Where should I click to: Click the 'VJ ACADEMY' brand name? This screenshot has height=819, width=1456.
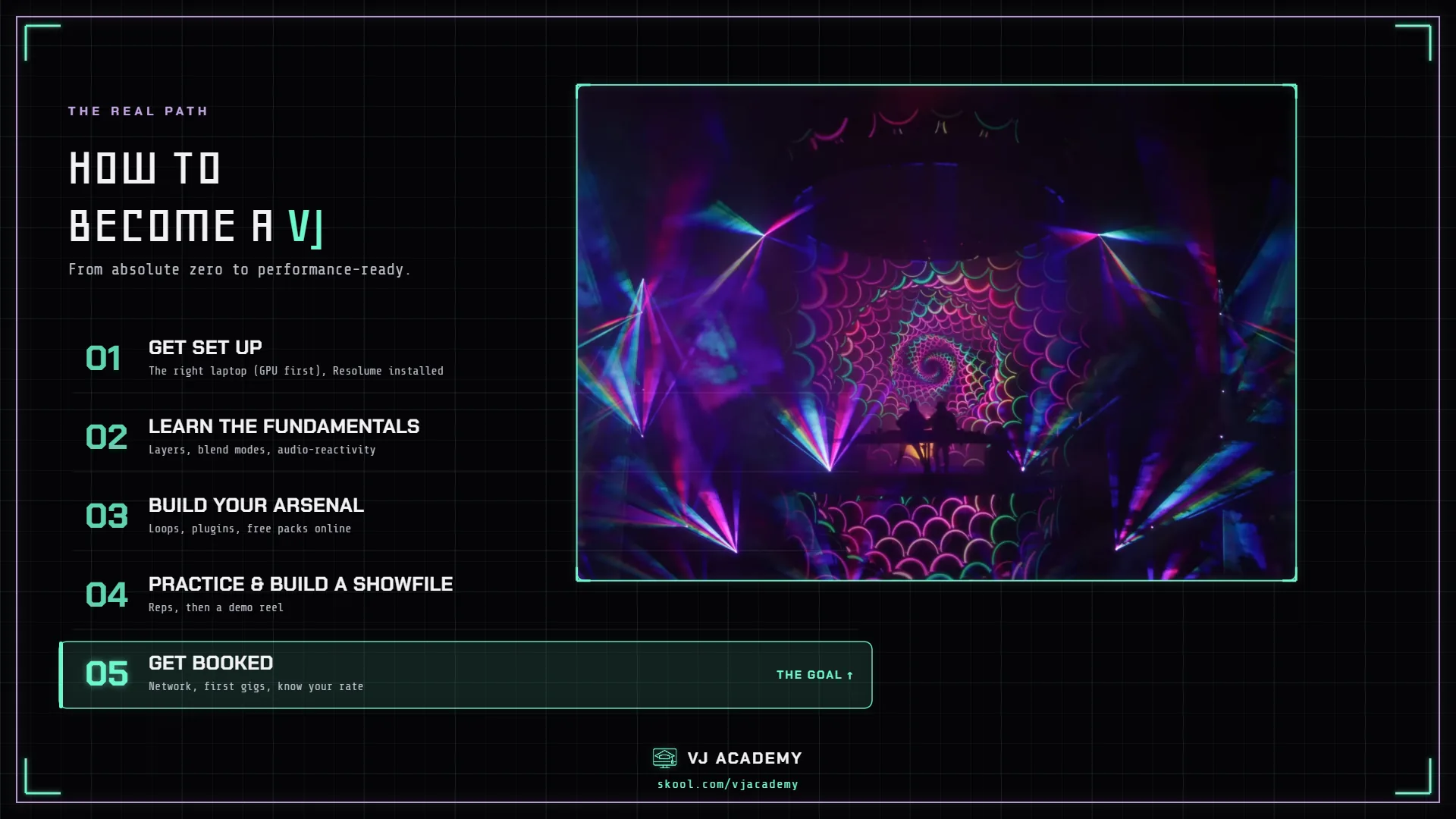tap(745, 758)
